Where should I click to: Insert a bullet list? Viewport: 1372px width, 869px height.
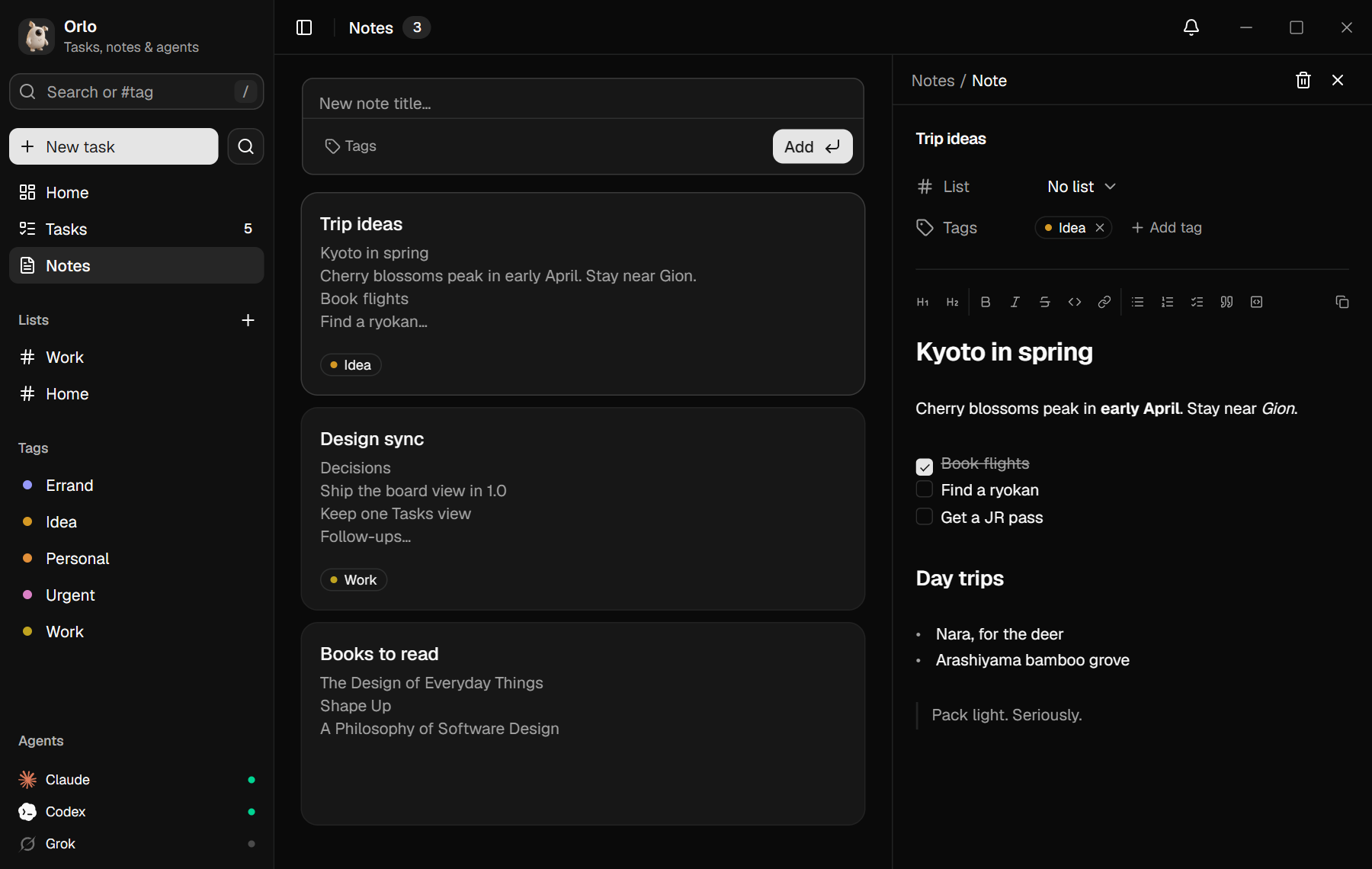click(x=1138, y=302)
